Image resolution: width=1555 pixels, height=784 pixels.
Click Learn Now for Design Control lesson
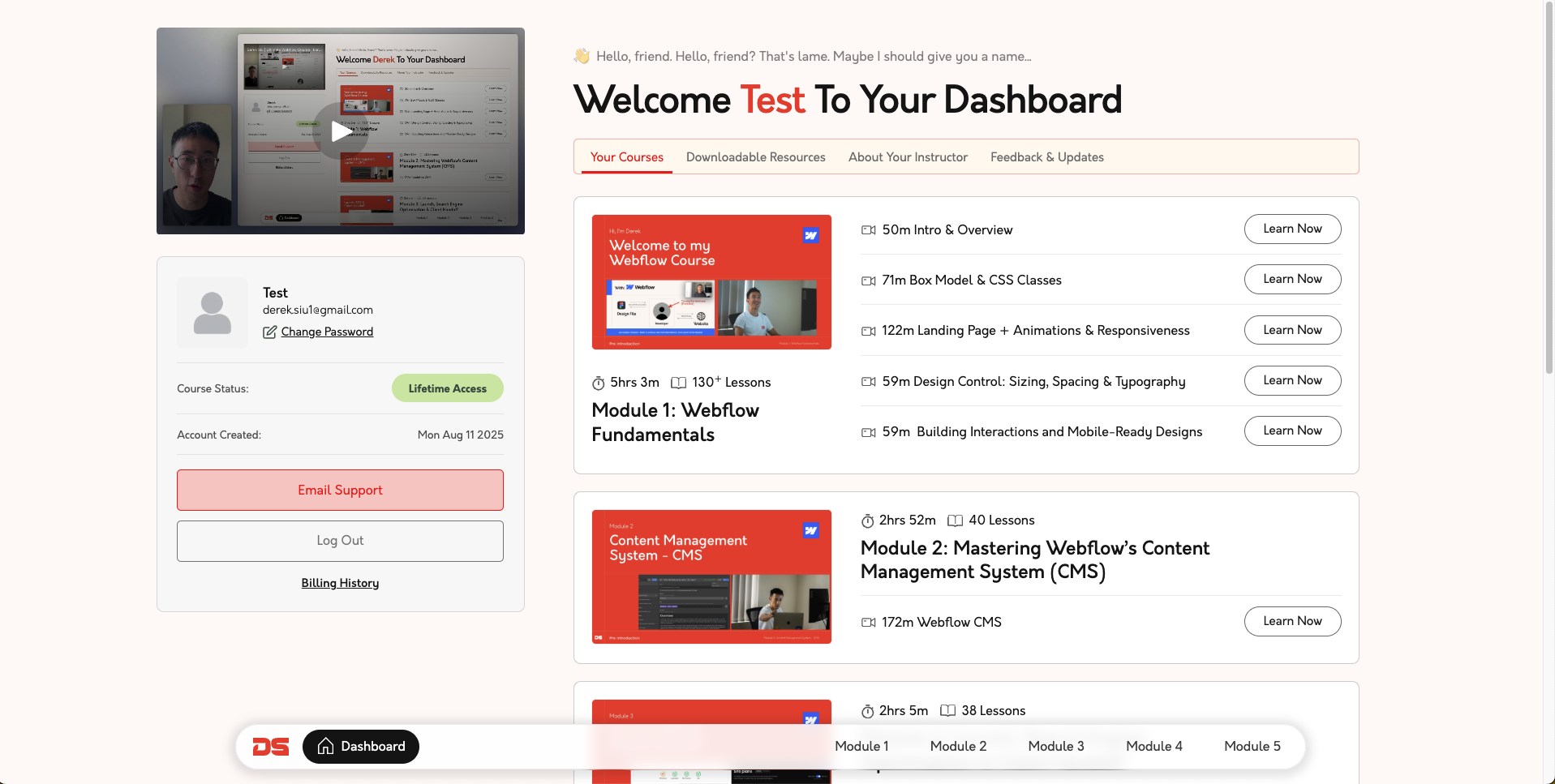1292,380
